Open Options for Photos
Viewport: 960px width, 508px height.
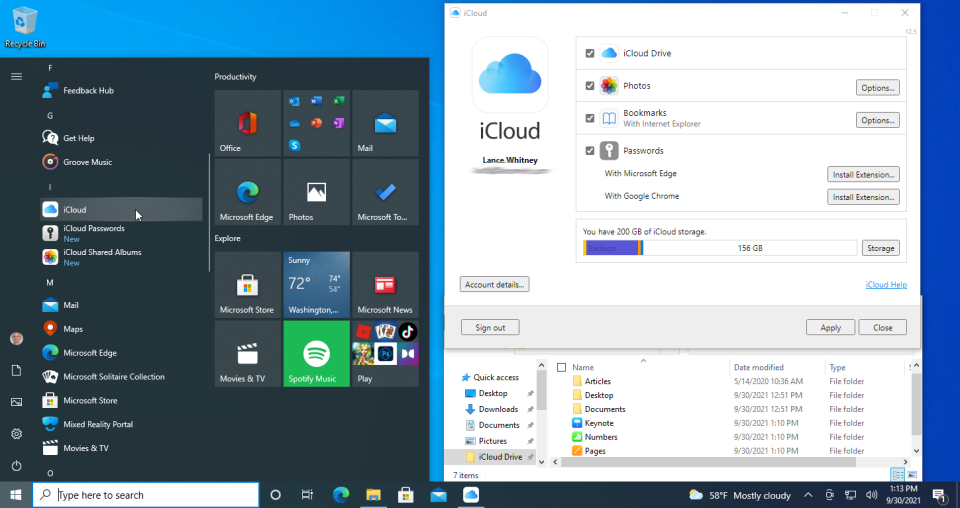pyautogui.click(x=877, y=88)
